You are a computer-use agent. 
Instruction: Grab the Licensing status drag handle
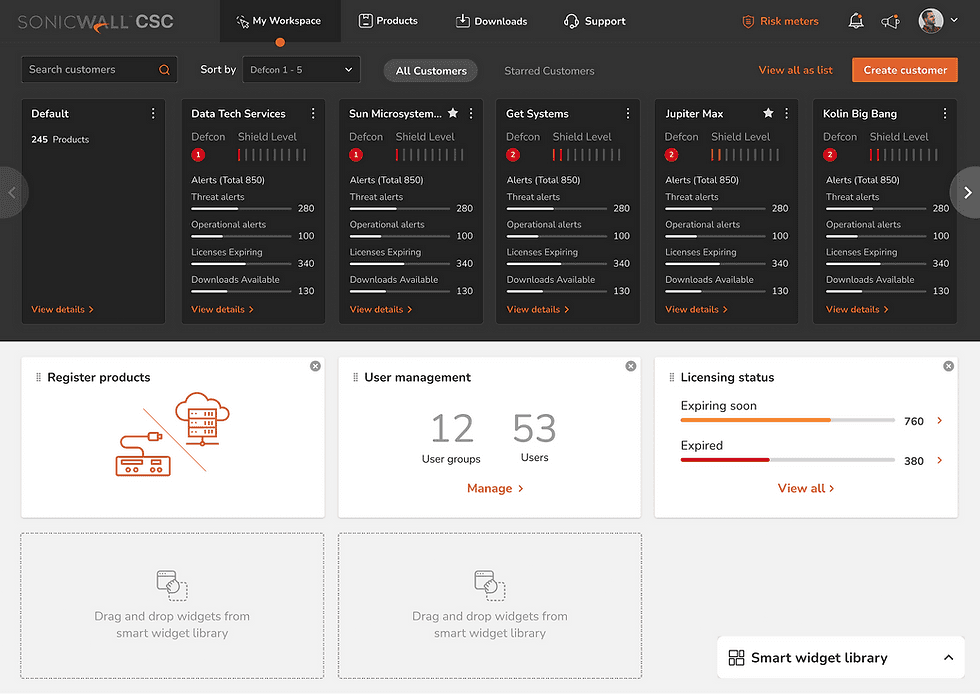671,378
